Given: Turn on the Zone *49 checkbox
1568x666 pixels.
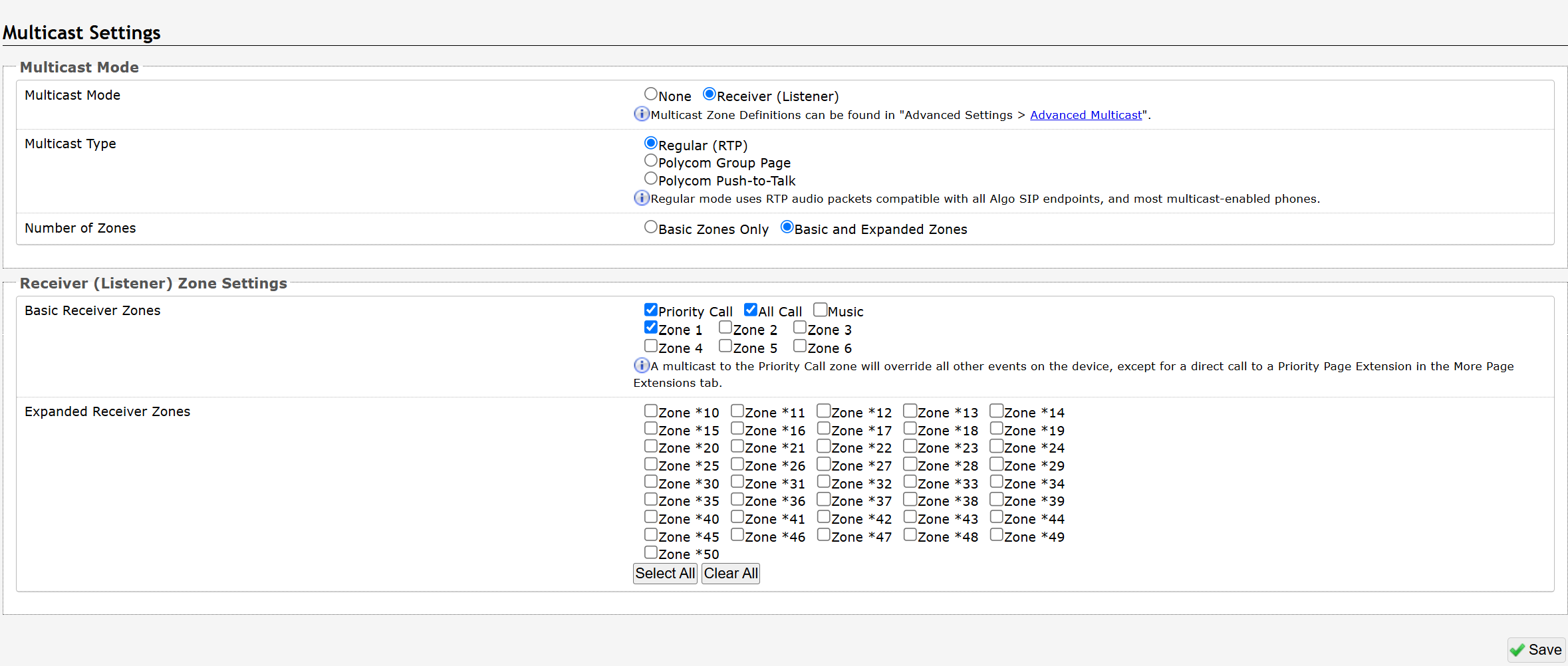Looking at the screenshot, I should [997, 535].
